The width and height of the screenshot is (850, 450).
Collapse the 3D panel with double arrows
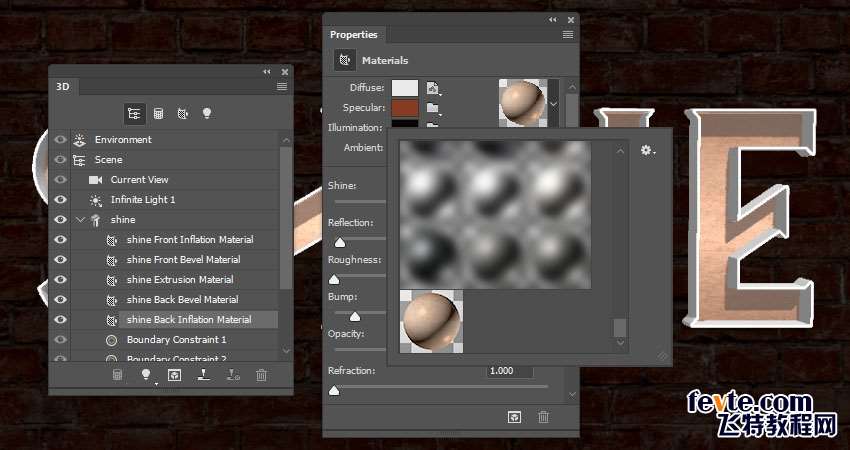tap(267, 72)
